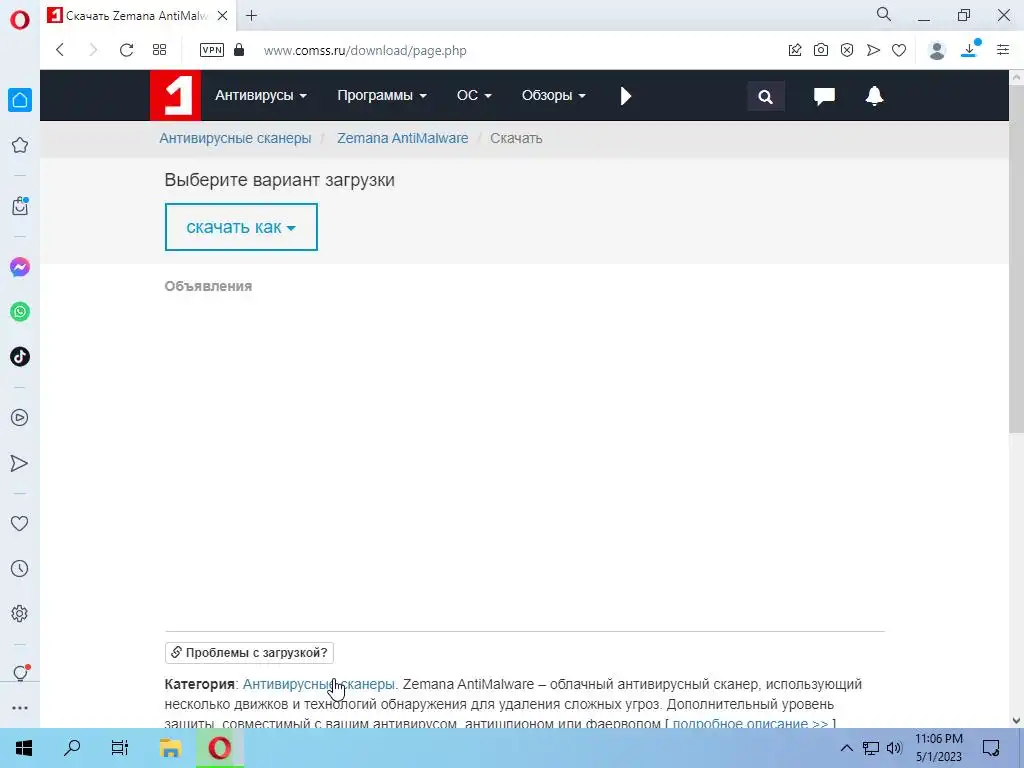Close the Zemana AntiMalware tab
The width and height of the screenshot is (1024, 768).
222,16
